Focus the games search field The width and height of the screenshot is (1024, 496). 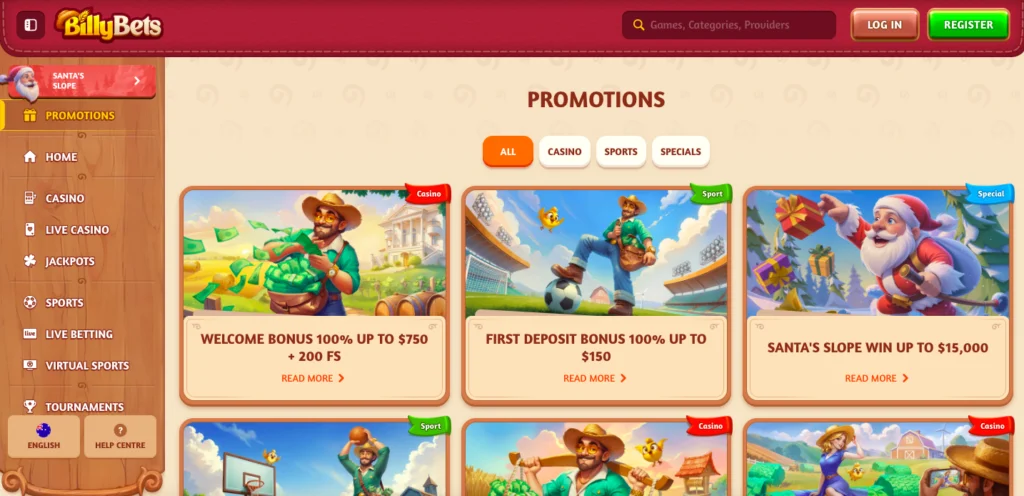coord(729,25)
